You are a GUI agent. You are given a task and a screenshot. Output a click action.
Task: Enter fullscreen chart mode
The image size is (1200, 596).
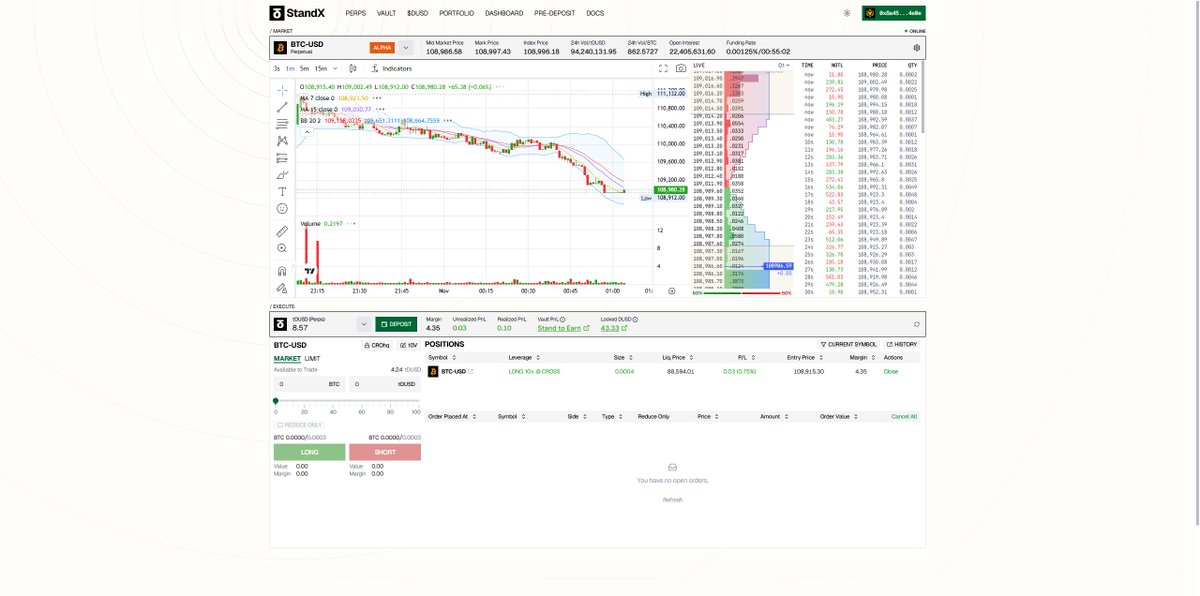tap(663, 68)
